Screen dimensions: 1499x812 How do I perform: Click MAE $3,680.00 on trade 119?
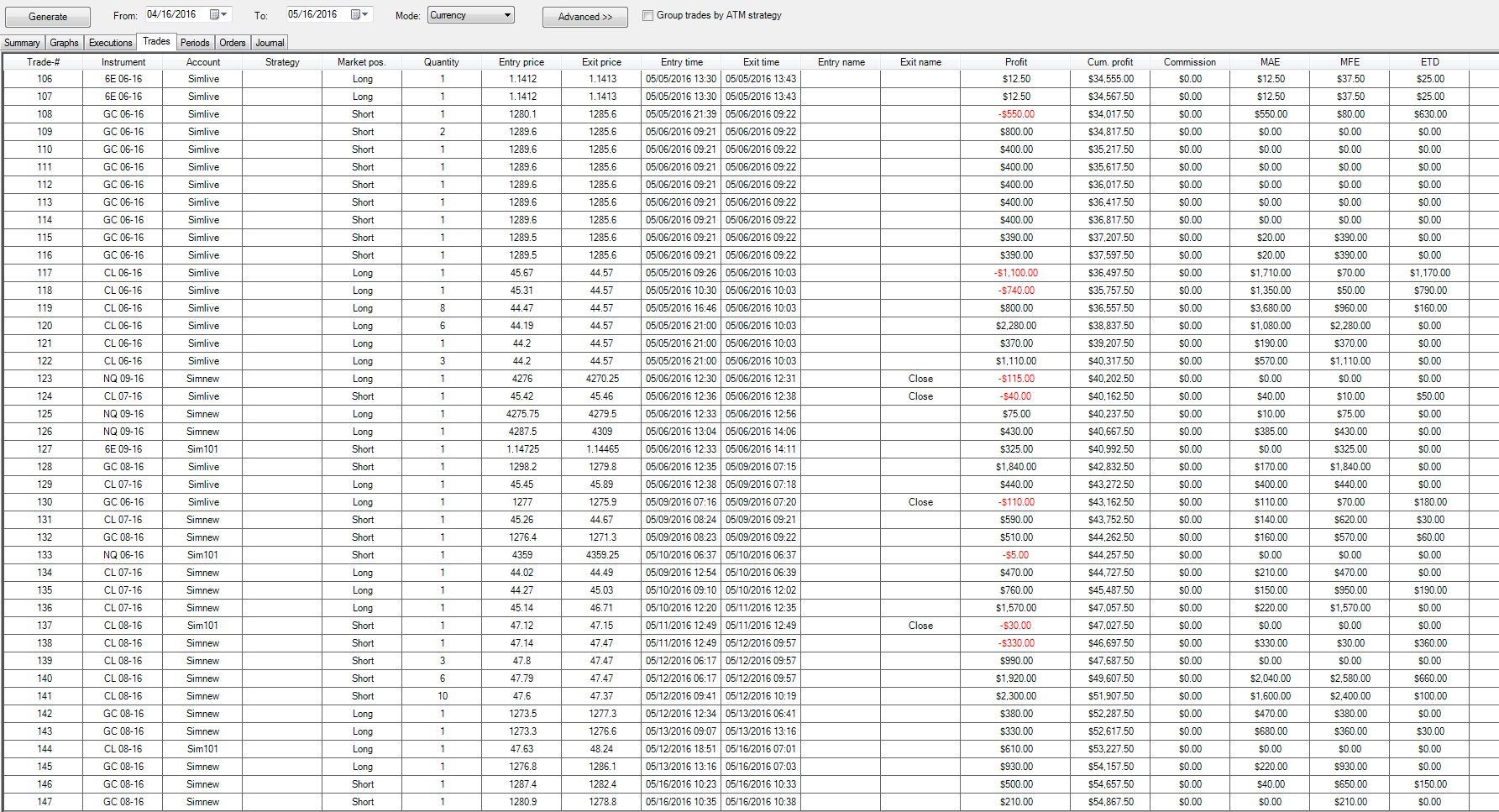(x=1270, y=308)
